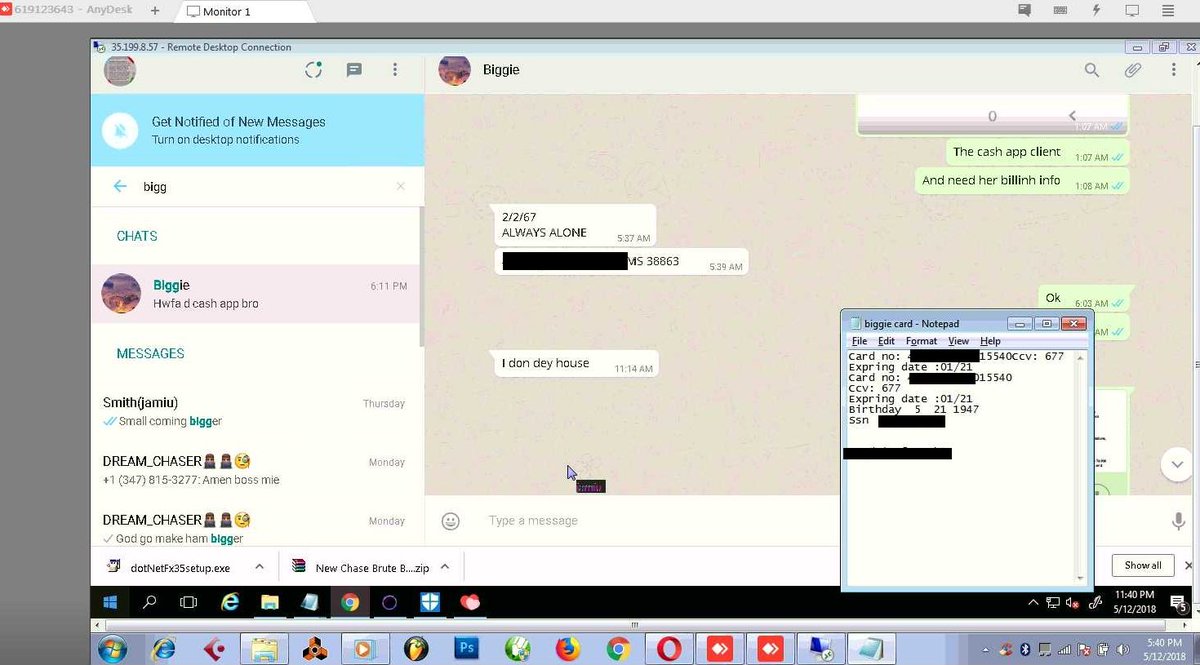The height and width of the screenshot is (665, 1200).
Task: Open Notepad Format menu
Action: pyautogui.click(x=921, y=341)
